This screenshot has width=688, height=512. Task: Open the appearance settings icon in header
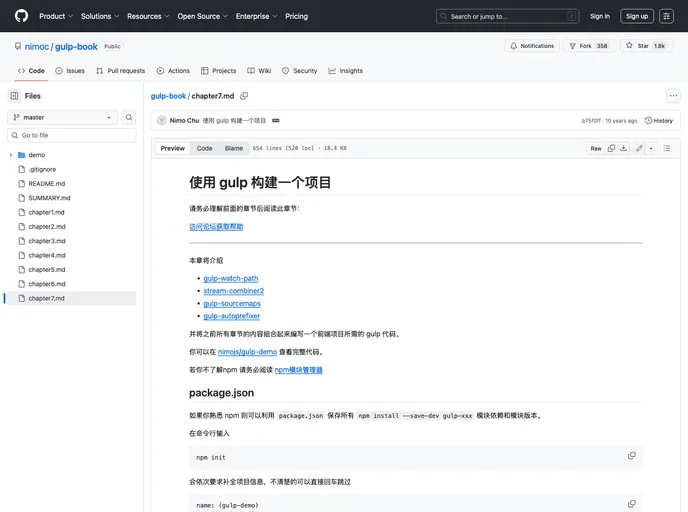(x=666, y=16)
